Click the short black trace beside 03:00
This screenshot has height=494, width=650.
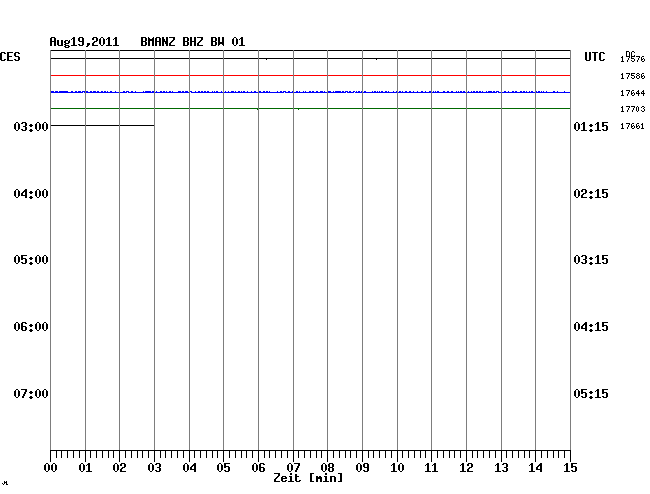(102, 125)
